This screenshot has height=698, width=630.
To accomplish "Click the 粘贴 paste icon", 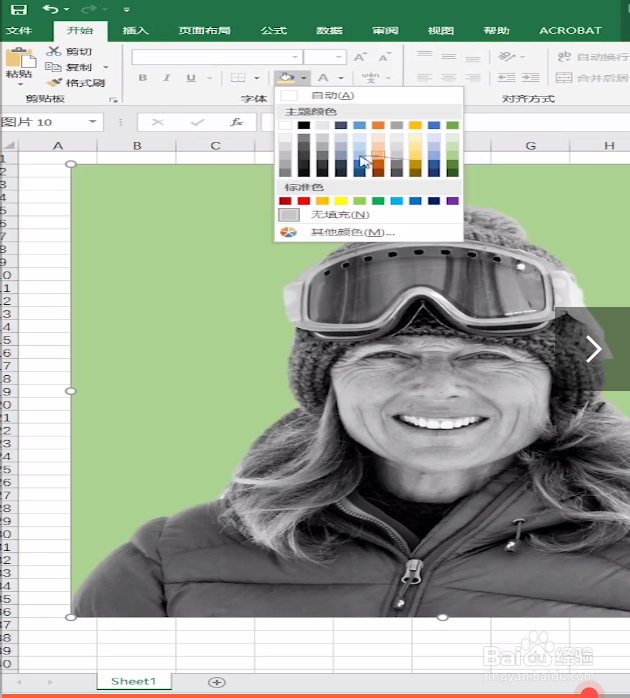I will pyautogui.click(x=20, y=58).
